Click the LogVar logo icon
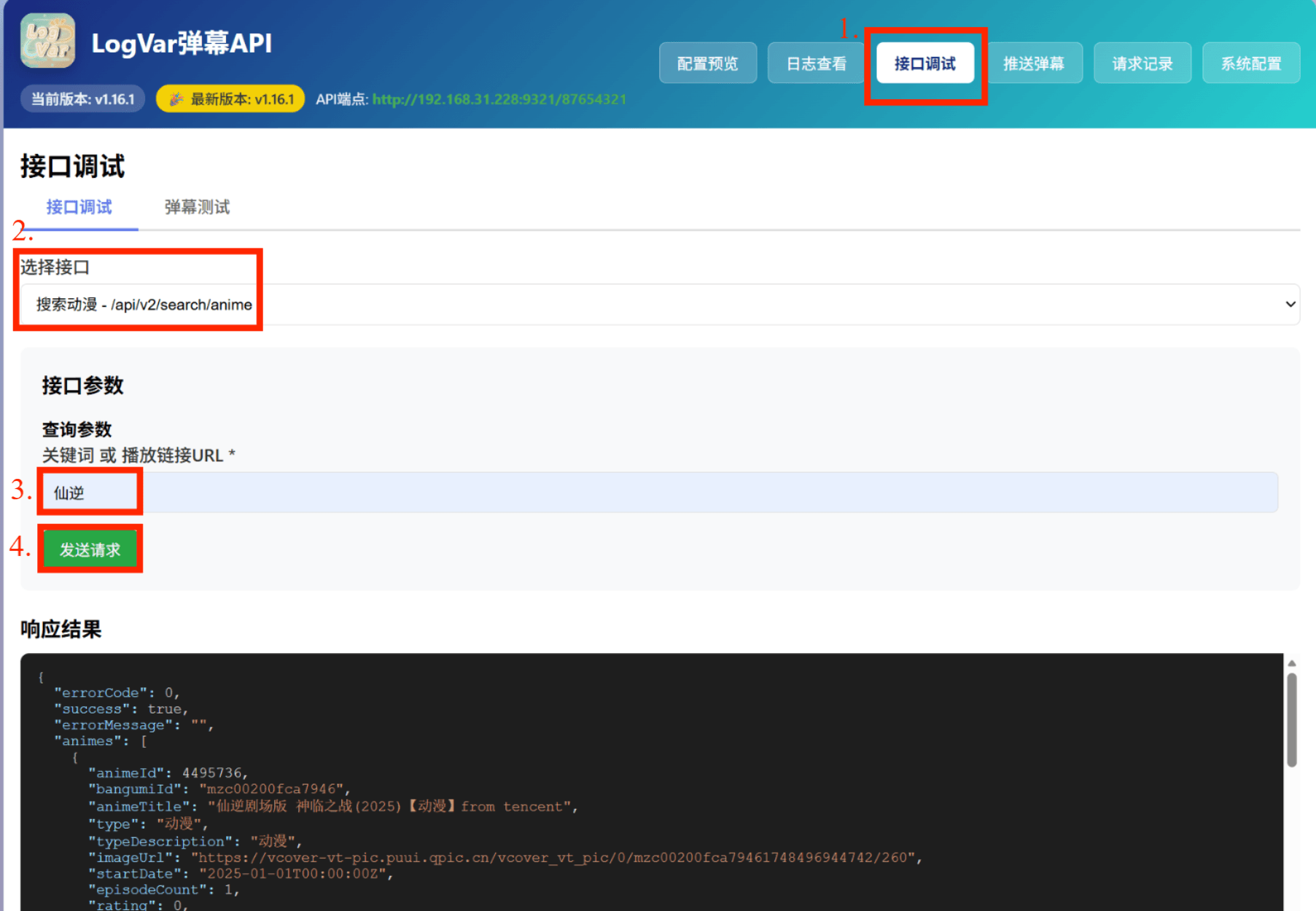 coord(47,42)
